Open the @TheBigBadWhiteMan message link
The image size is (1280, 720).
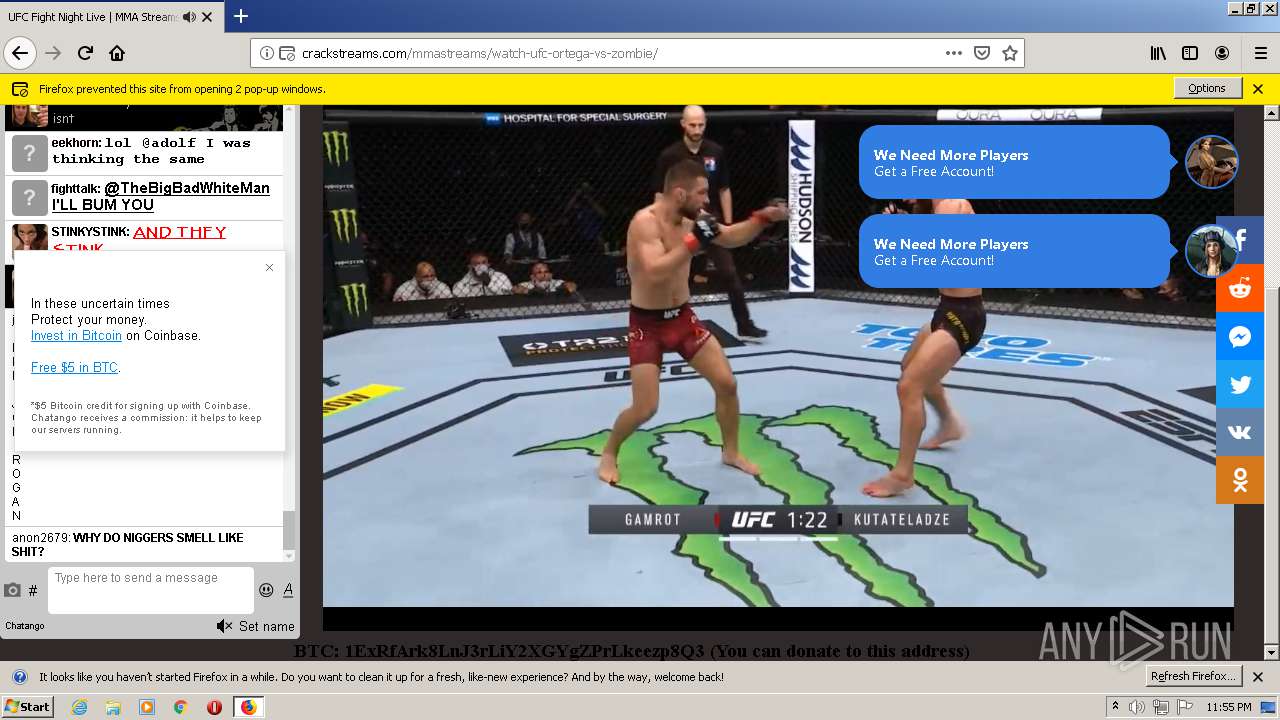(187, 188)
